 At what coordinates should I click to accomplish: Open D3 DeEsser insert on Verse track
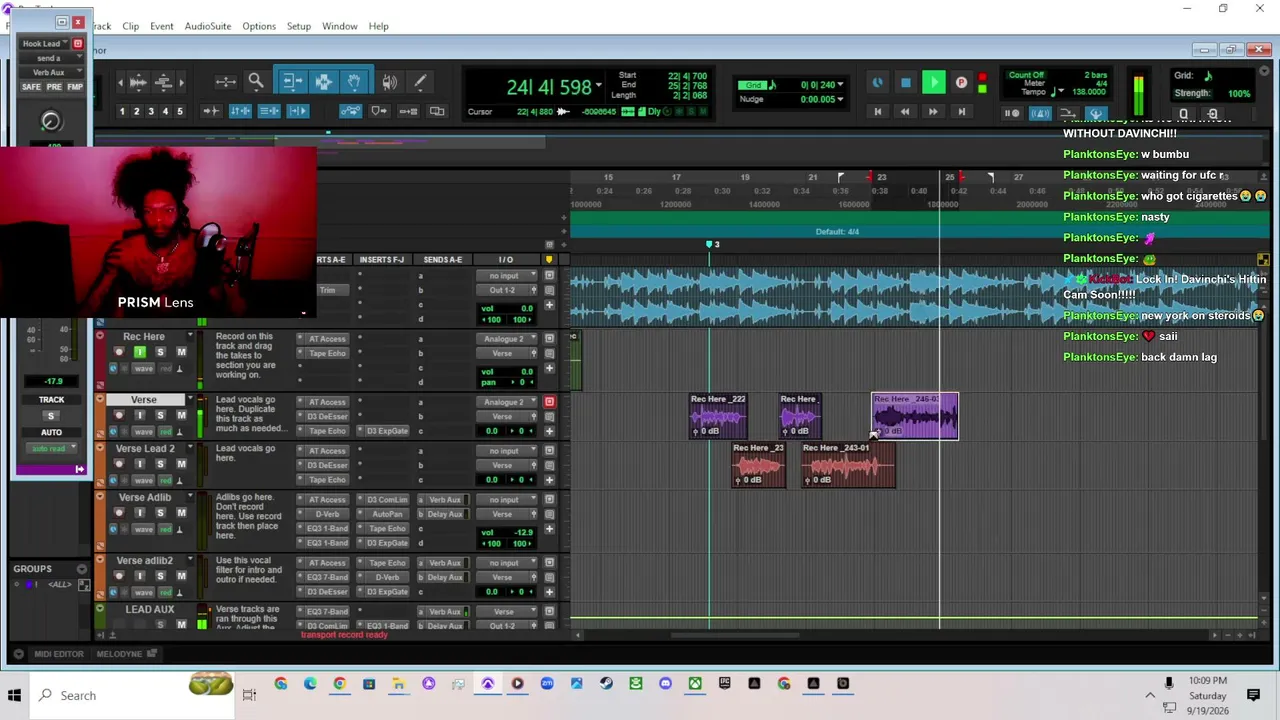(x=327, y=416)
